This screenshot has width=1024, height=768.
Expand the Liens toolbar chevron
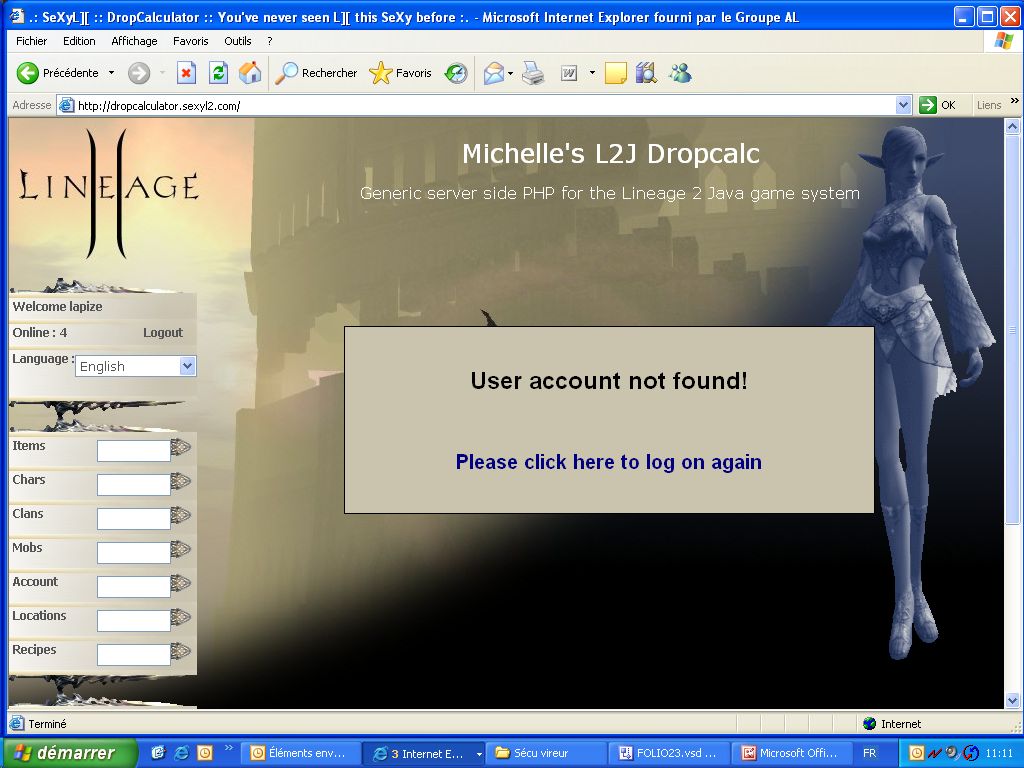click(1014, 101)
